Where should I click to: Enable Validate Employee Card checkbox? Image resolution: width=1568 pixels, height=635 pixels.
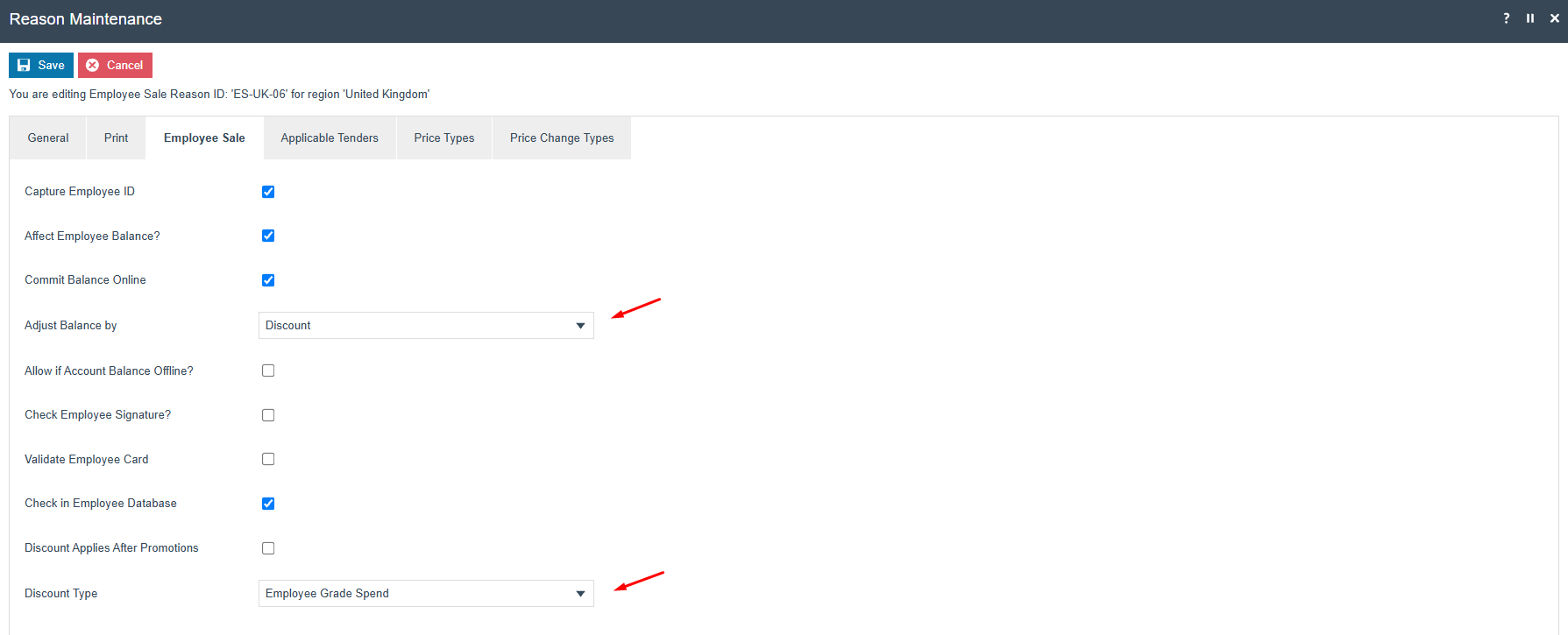pyautogui.click(x=268, y=459)
